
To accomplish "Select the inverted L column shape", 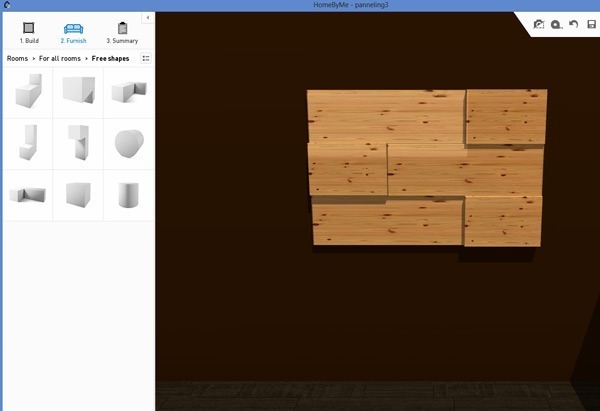I will click(78, 144).
